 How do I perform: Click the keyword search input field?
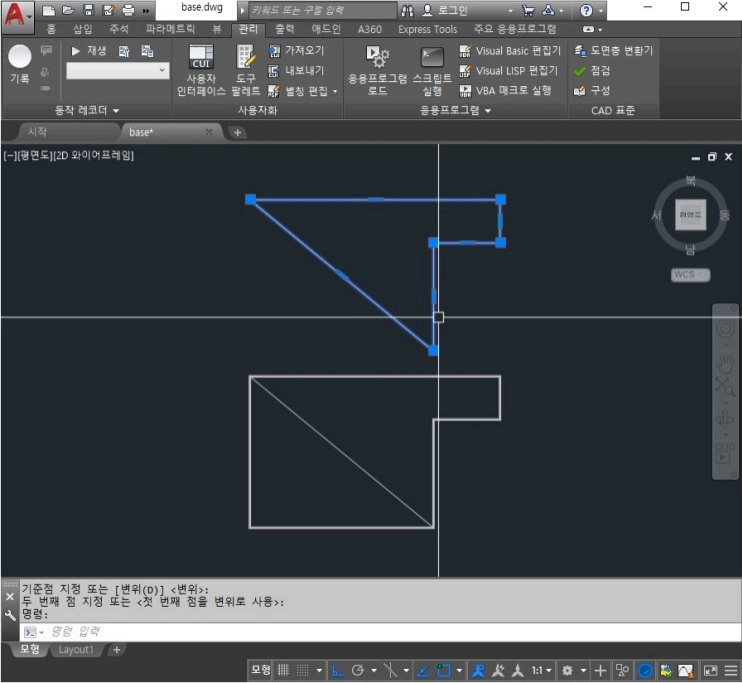(x=322, y=10)
